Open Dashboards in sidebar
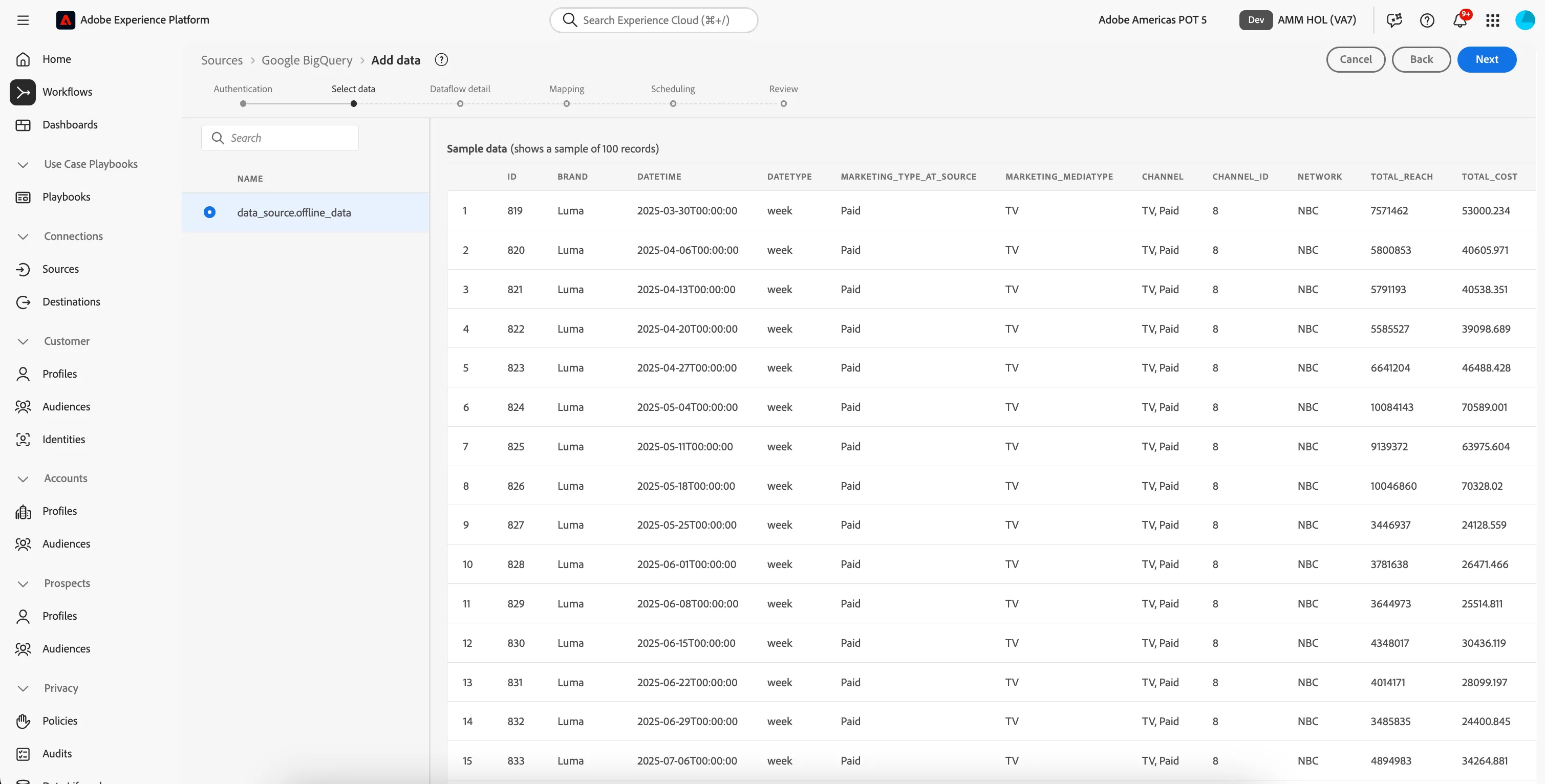Image resolution: width=1545 pixels, height=784 pixels. pos(70,125)
